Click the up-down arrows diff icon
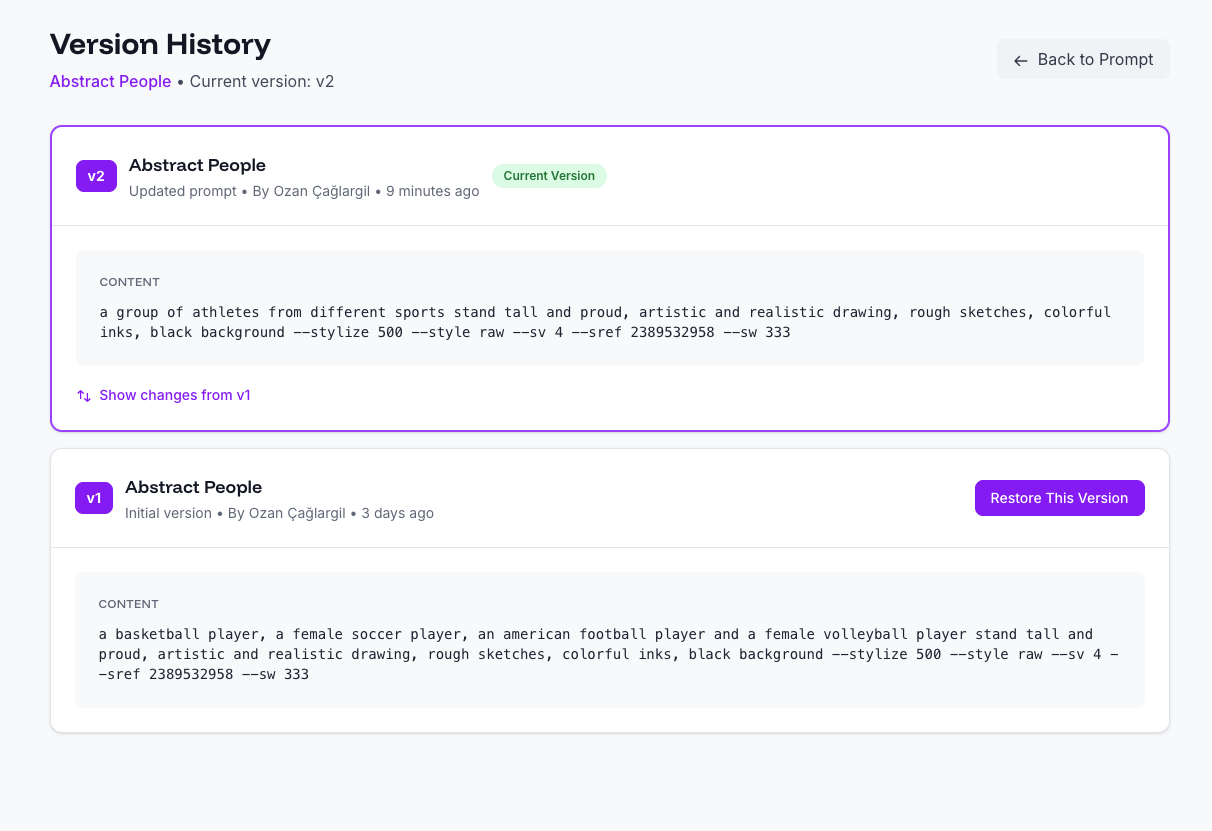 coord(84,395)
